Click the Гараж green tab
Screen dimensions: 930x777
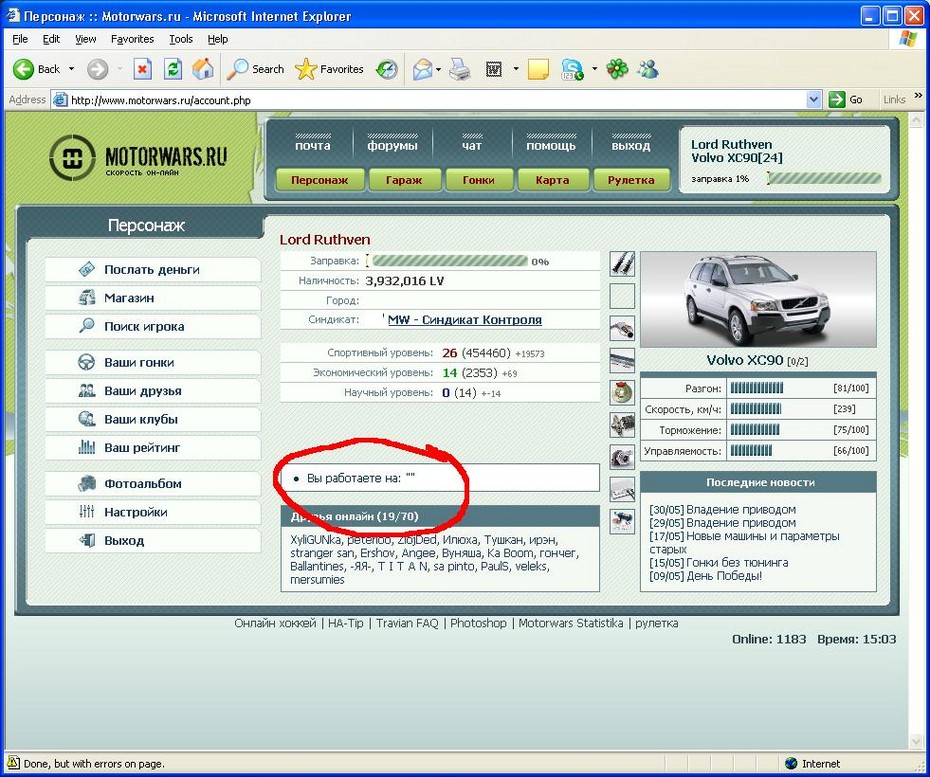pos(405,180)
